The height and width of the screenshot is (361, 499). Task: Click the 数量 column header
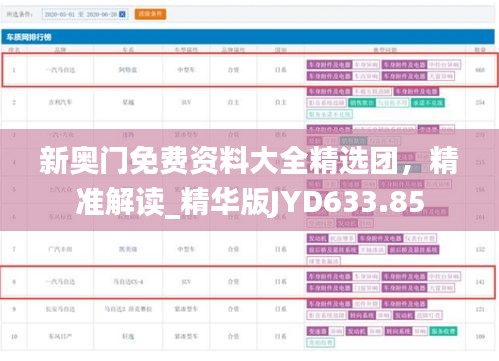480,50
